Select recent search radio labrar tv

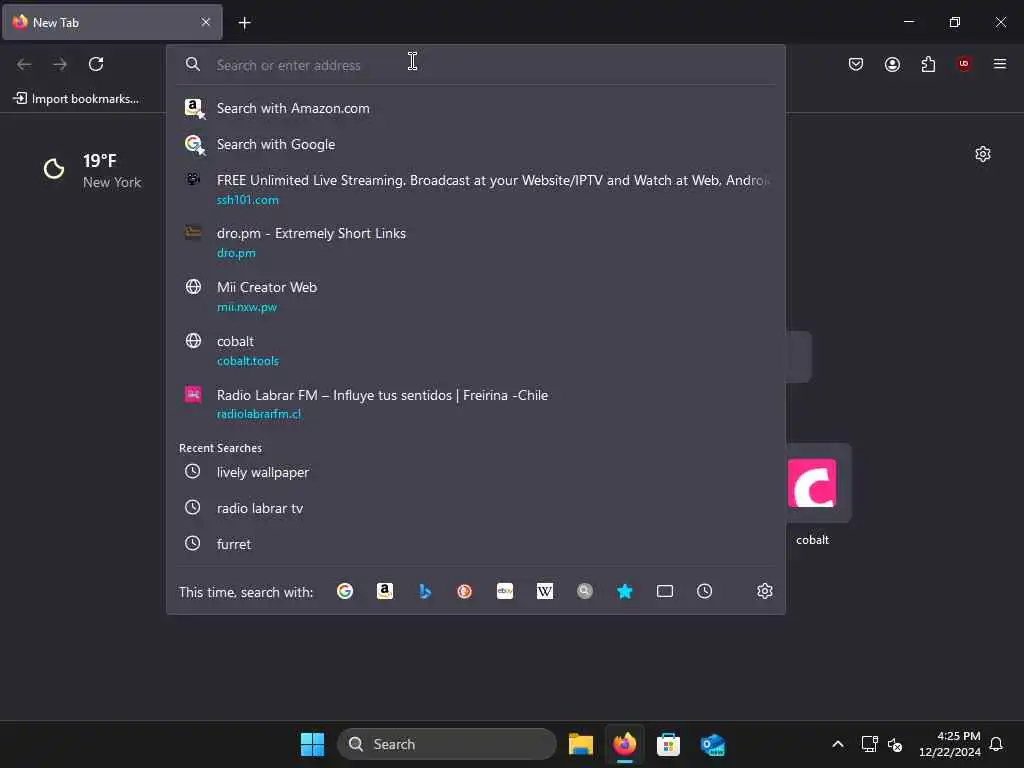pyautogui.click(x=476, y=508)
